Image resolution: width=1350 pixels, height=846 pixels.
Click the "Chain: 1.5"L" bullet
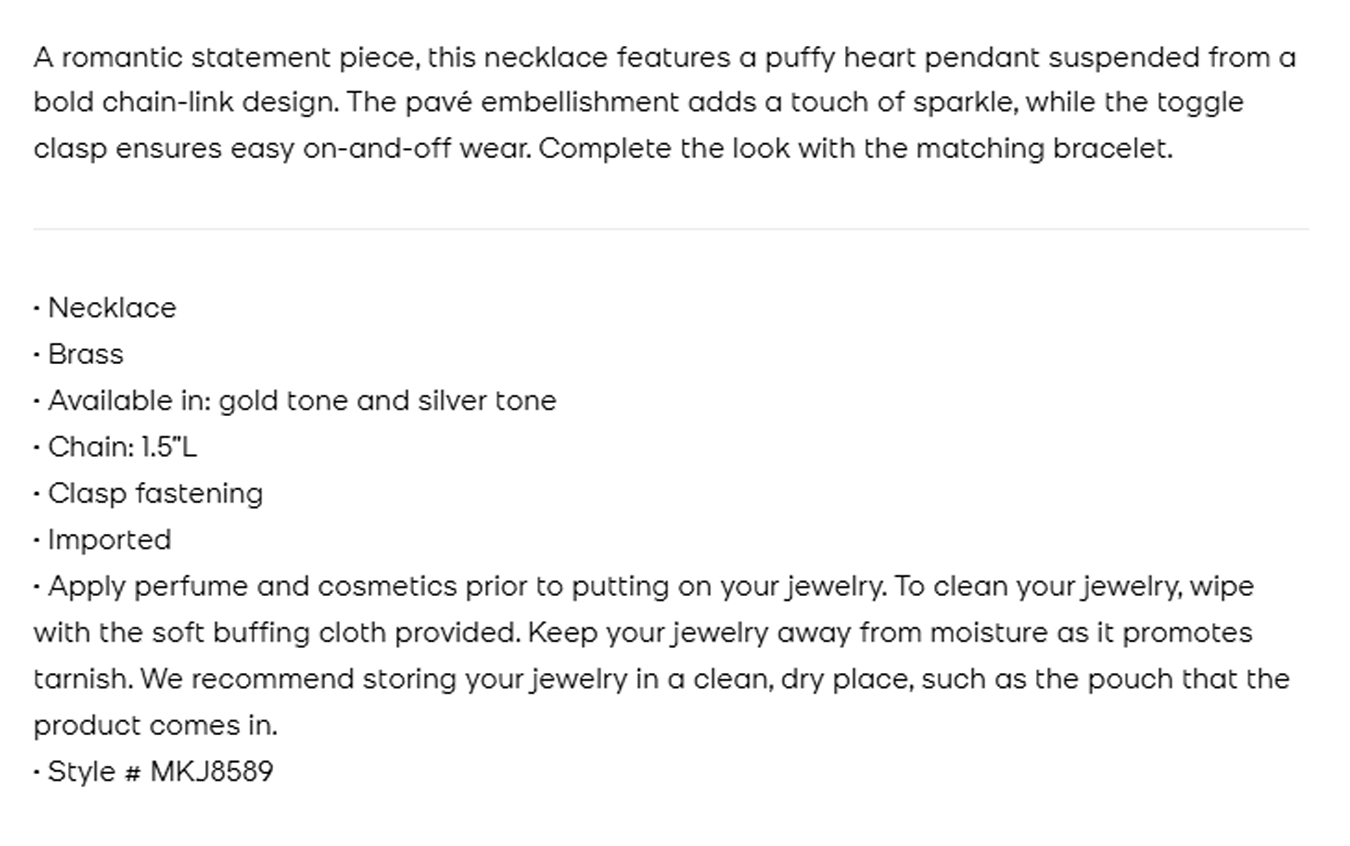pos(122,447)
